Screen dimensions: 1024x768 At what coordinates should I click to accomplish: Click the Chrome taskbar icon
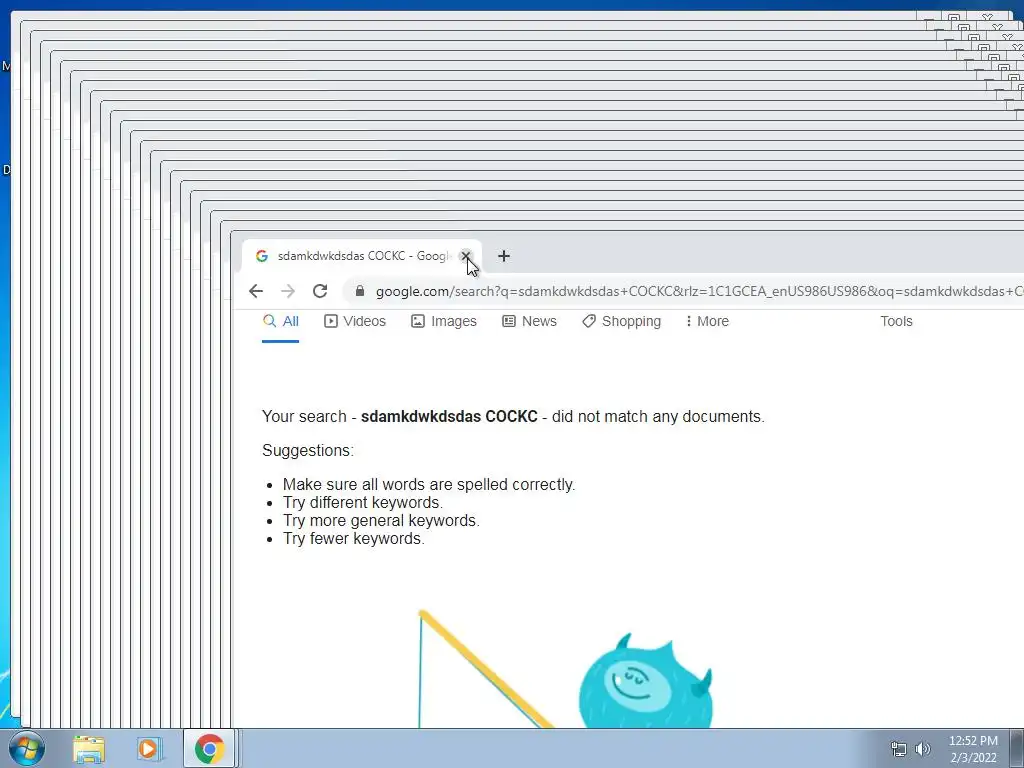tap(209, 749)
